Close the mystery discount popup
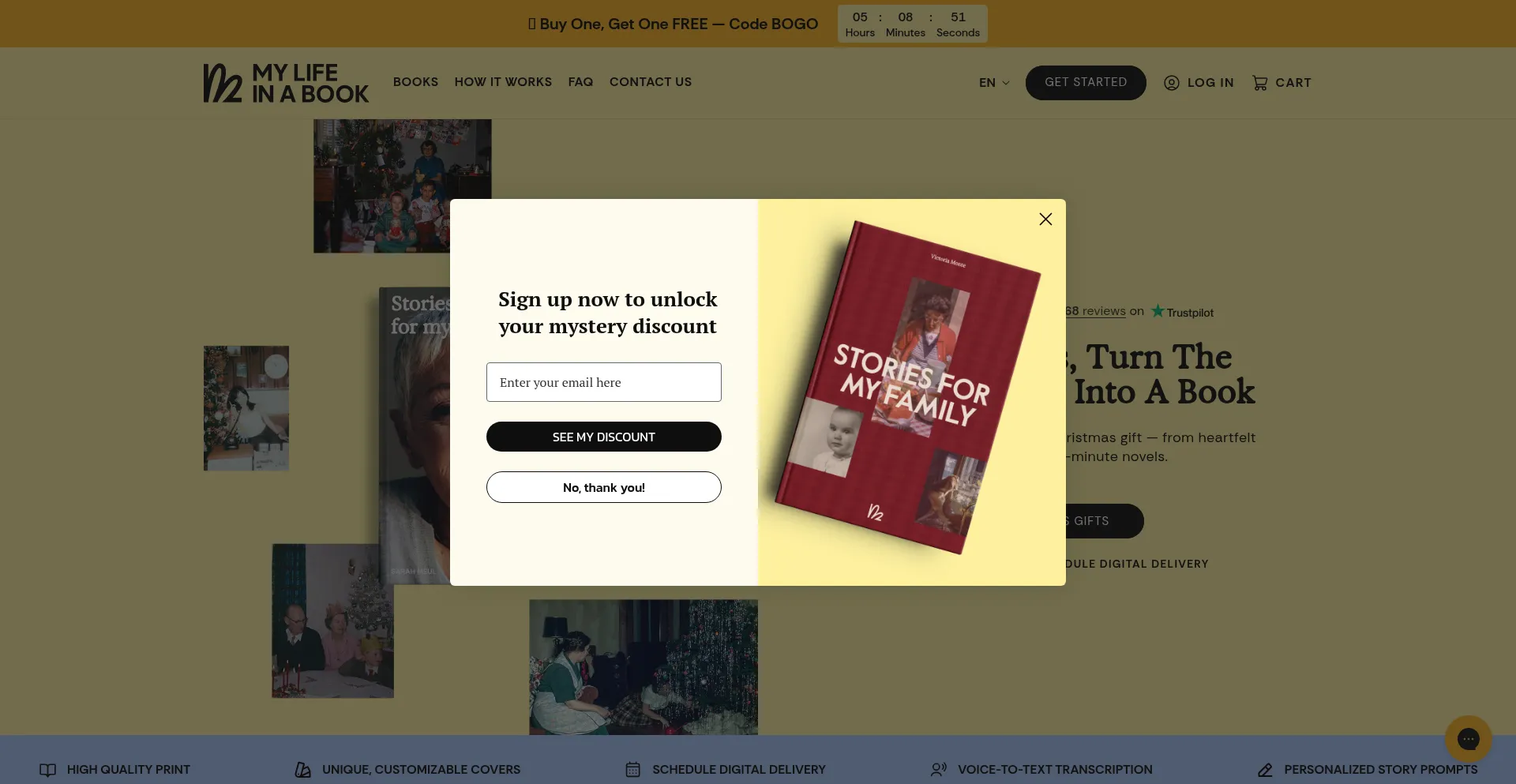Screen dimensions: 1516x784 (1045, 219)
